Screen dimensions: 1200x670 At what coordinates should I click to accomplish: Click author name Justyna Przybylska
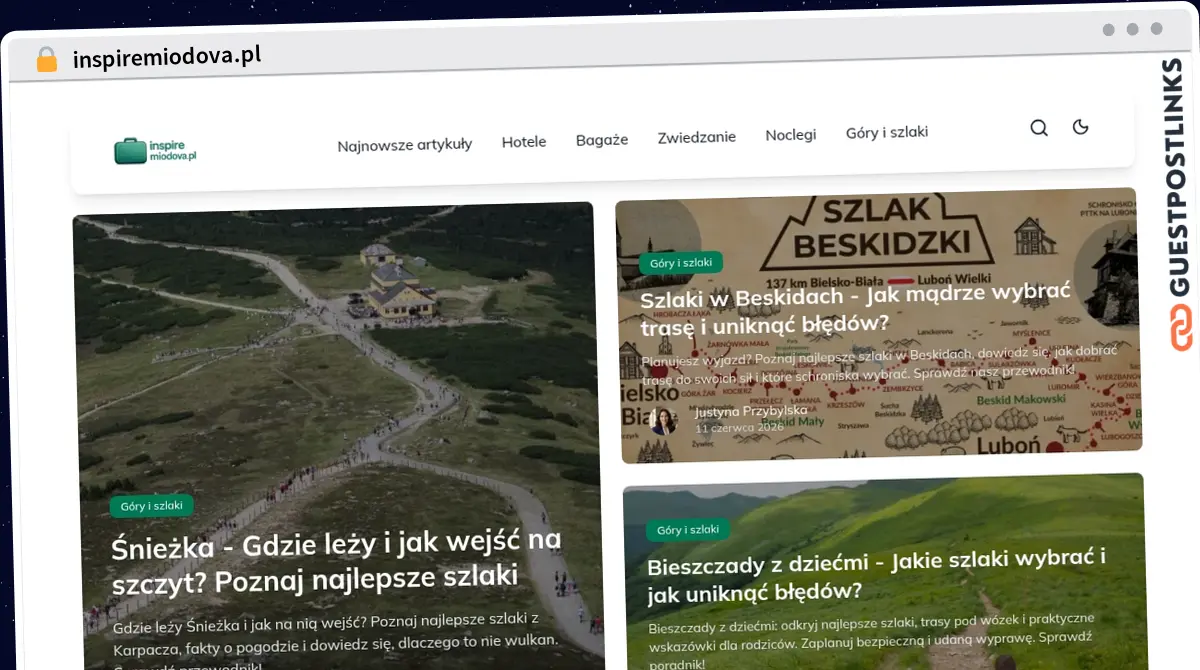751,411
